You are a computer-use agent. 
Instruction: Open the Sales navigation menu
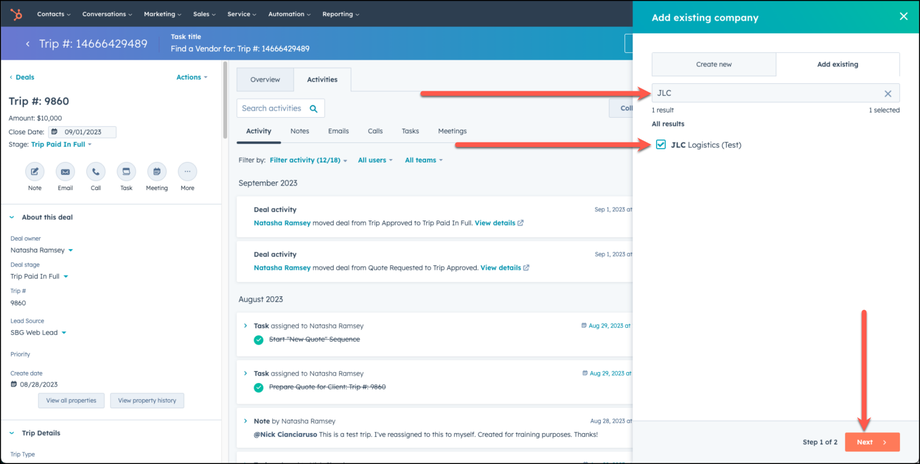(x=205, y=13)
